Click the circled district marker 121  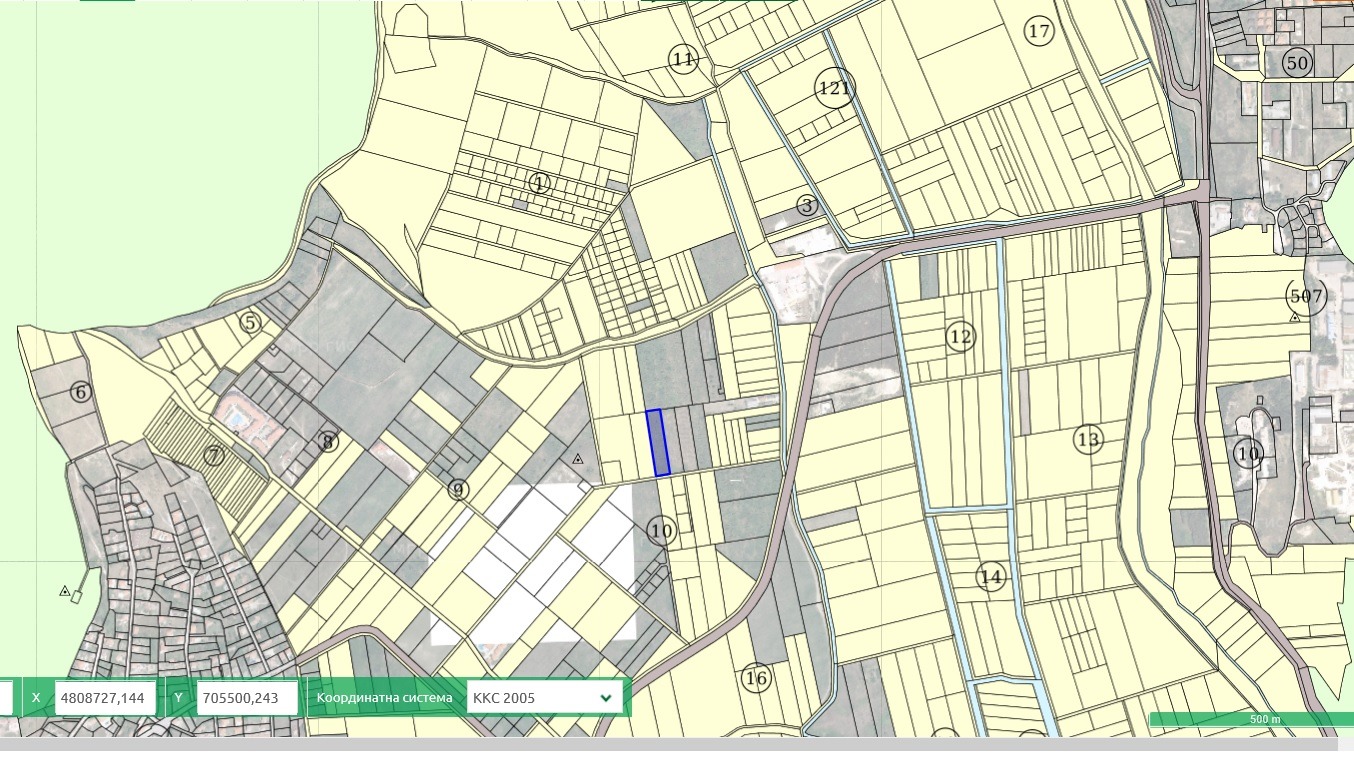[x=834, y=88]
